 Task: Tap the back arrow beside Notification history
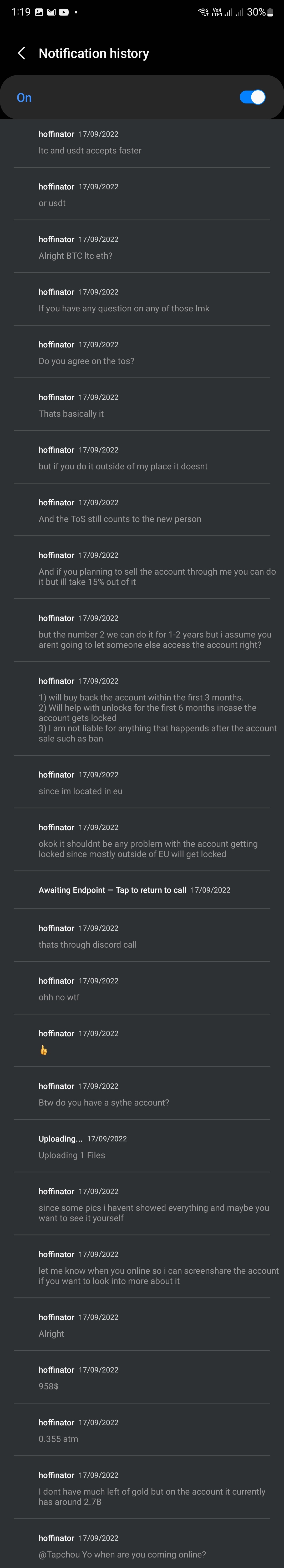click(22, 54)
